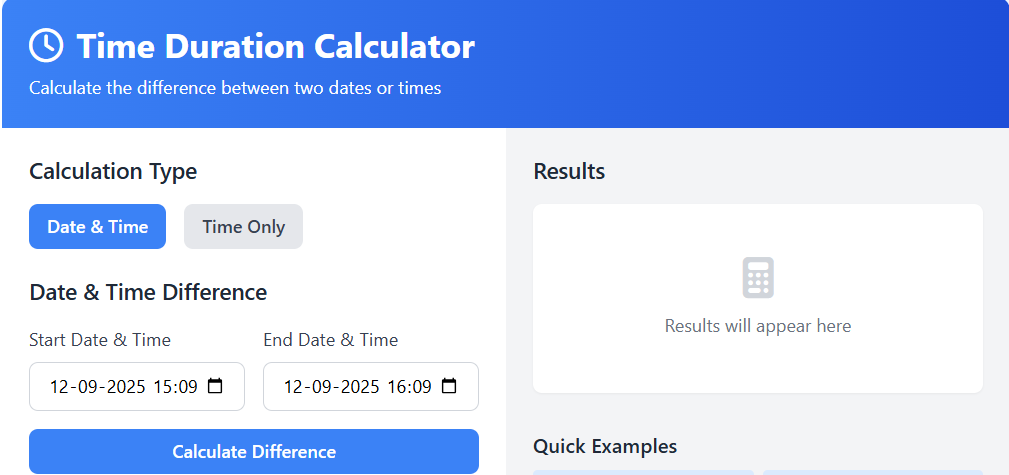
Task: Click the "Results will appear here" placeholder
Action: tap(758, 326)
